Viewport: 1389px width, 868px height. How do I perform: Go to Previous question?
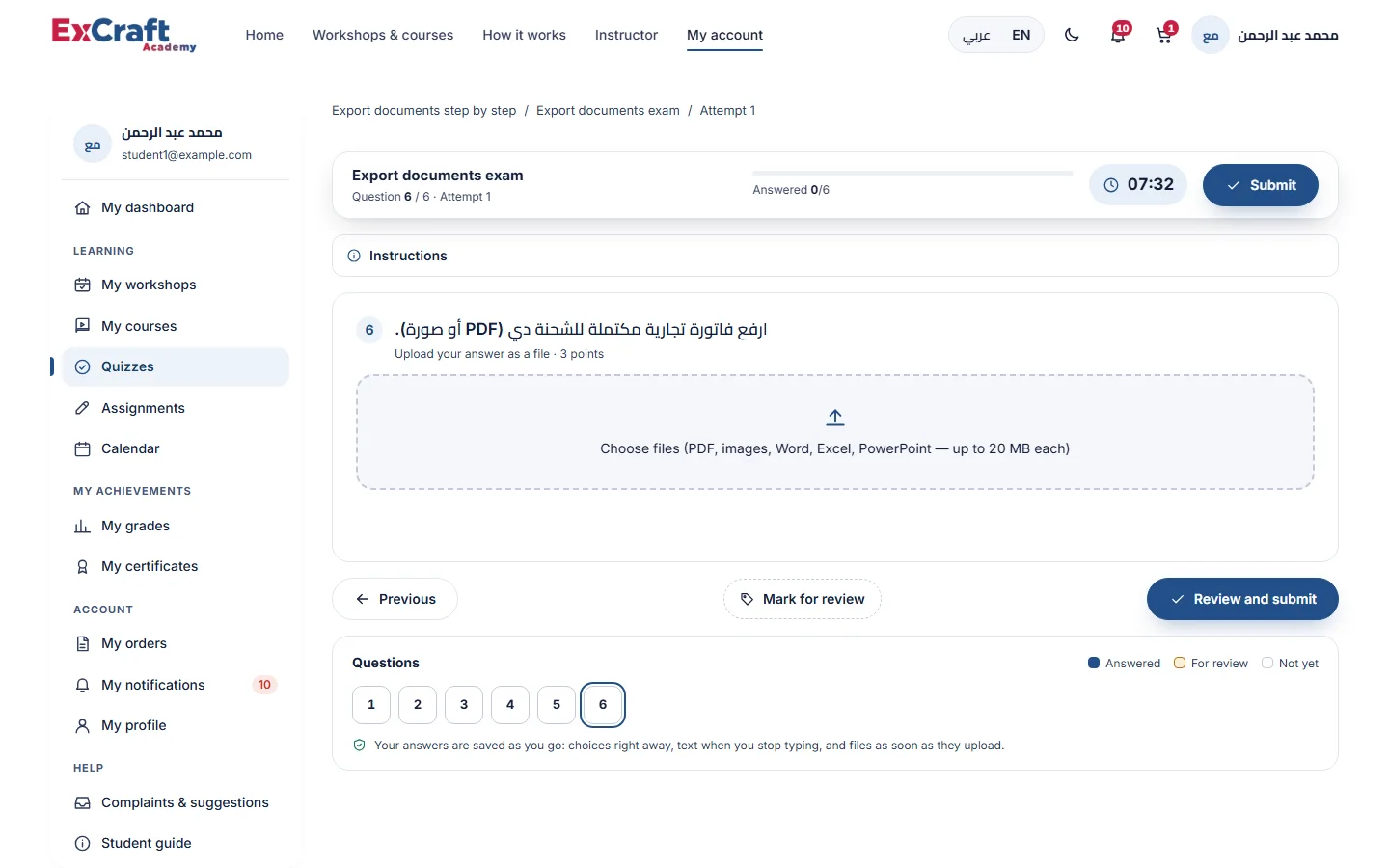pyautogui.click(x=395, y=599)
